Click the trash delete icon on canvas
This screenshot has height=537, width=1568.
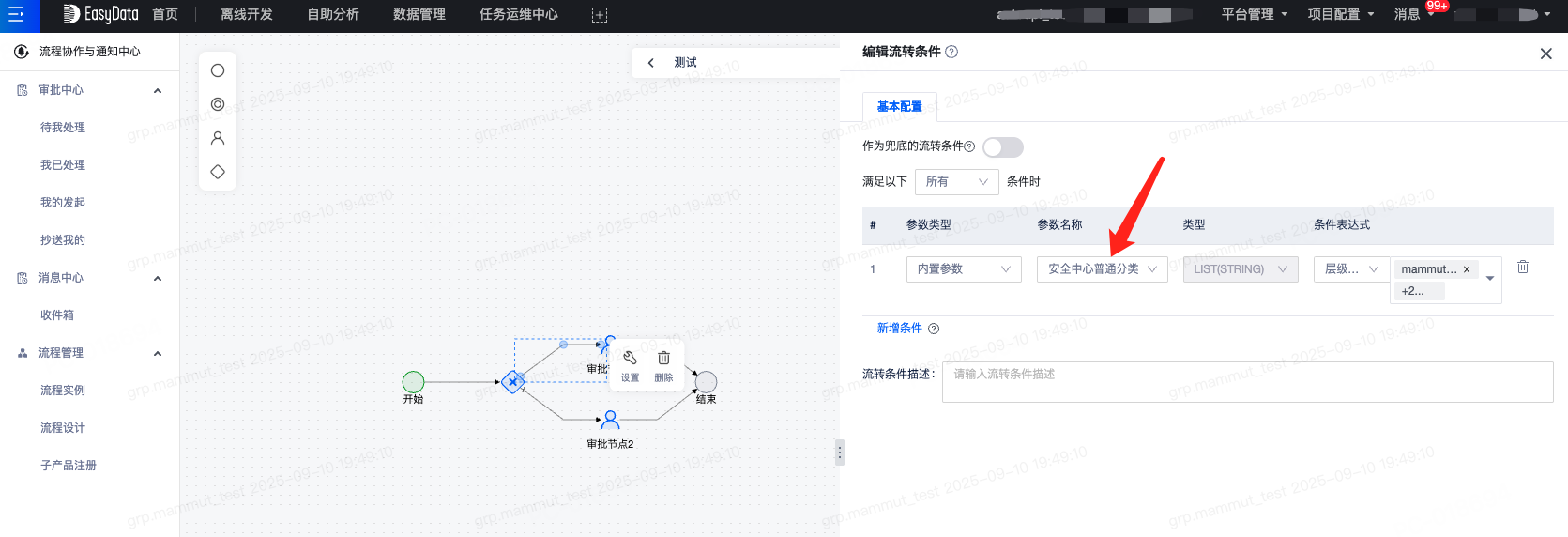click(663, 359)
